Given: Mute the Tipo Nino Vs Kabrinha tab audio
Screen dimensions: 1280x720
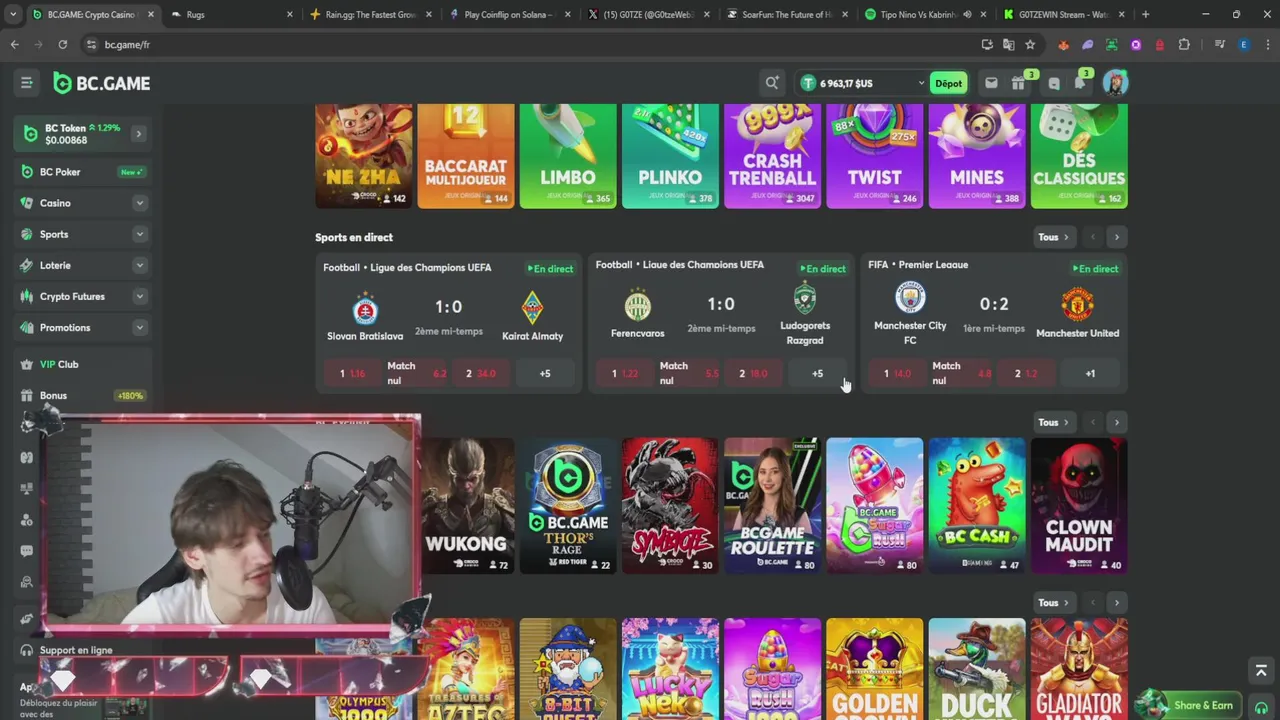Looking at the screenshot, I should click(966, 14).
